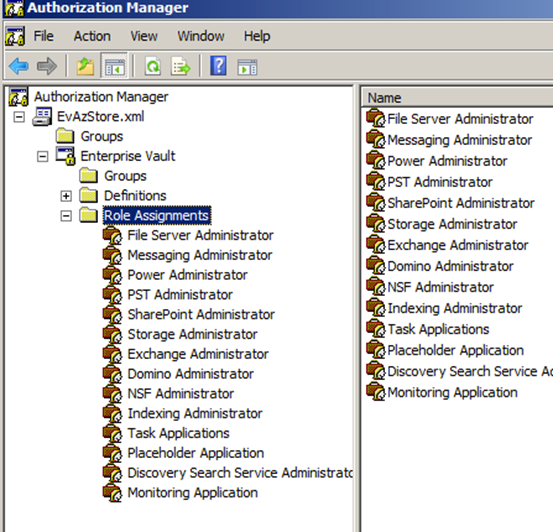Select Power Administrator in right pane list

pos(447,161)
